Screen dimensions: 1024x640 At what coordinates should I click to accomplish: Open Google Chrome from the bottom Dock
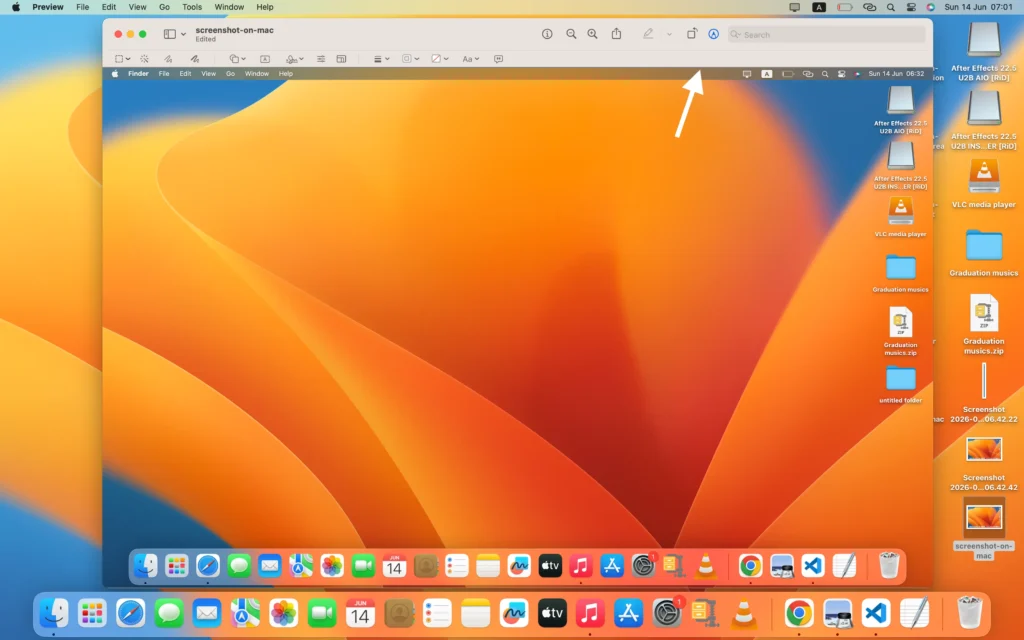click(799, 613)
